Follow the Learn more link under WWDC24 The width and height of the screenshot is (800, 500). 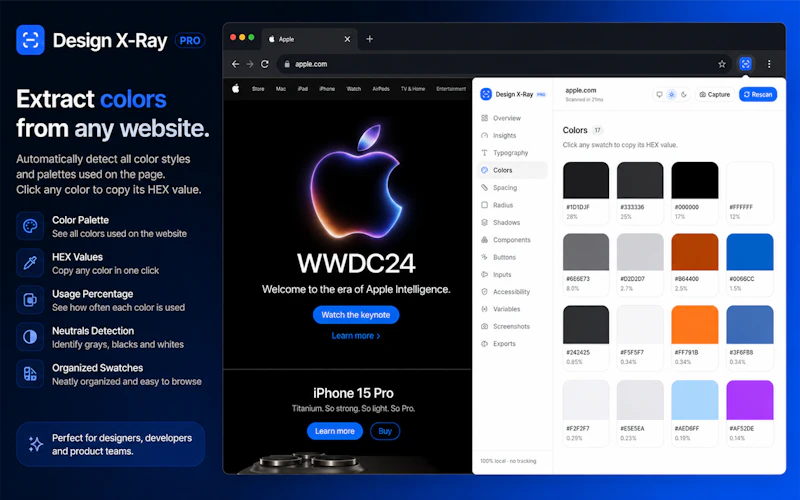tap(356, 336)
